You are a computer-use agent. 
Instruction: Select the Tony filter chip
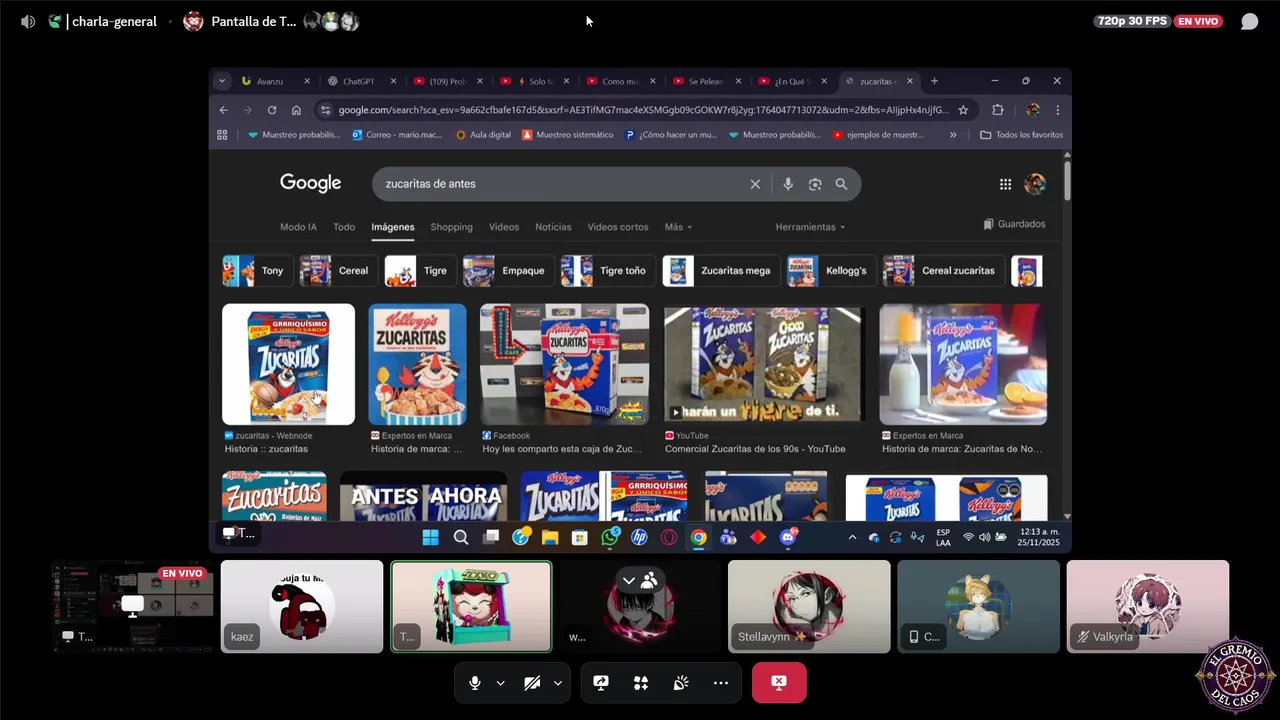tap(257, 271)
